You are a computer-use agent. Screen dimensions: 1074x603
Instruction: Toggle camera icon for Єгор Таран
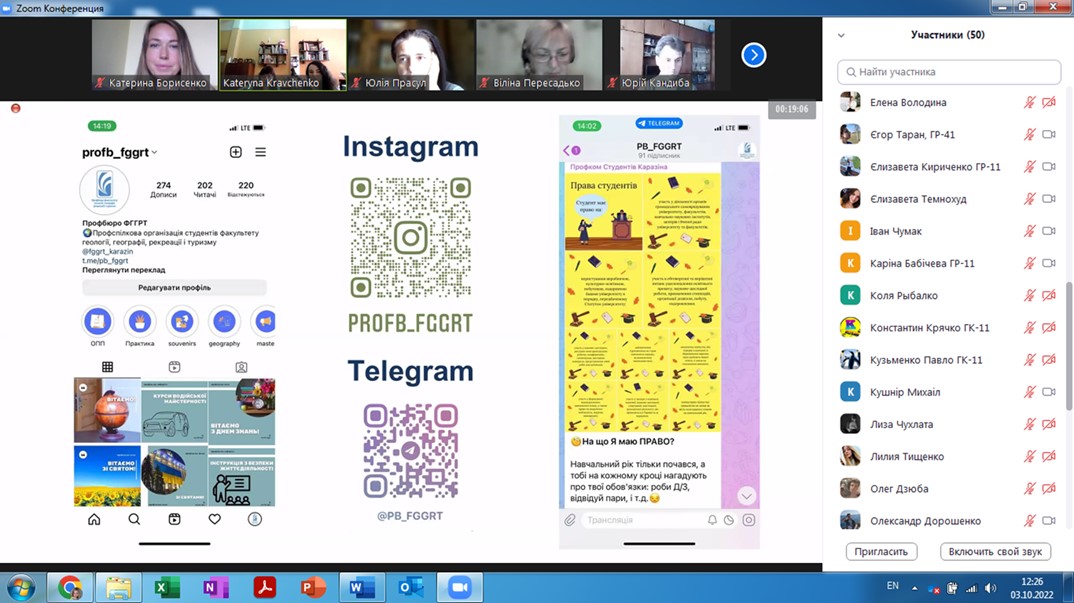(x=1048, y=135)
